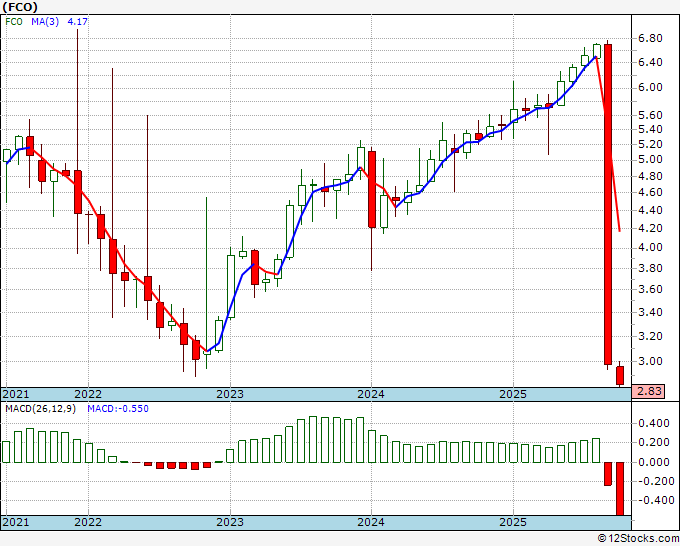Click the MA(3) indicator label
Viewport: 680px width, 546px height.
click(x=45, y=21)
